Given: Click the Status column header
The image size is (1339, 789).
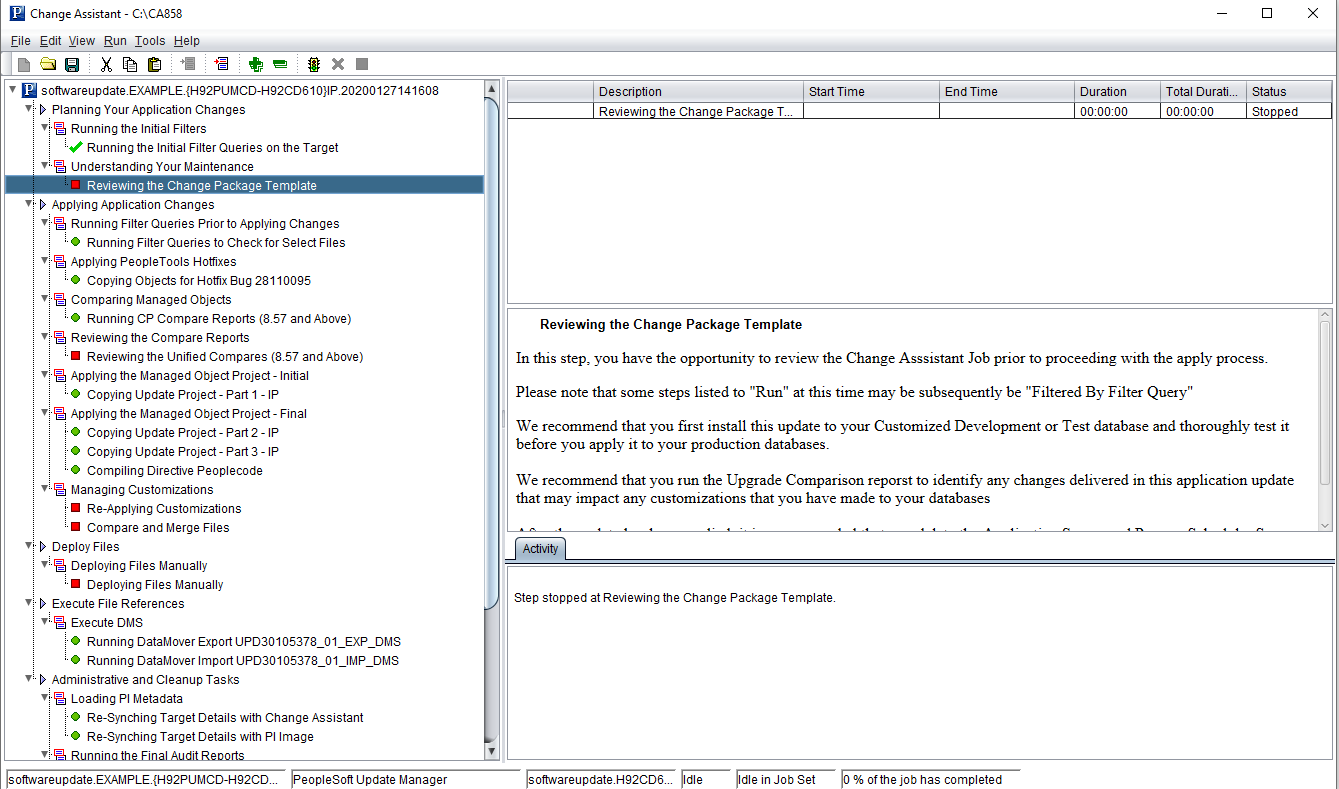Looking at the screenshot, I should 1288,92.
